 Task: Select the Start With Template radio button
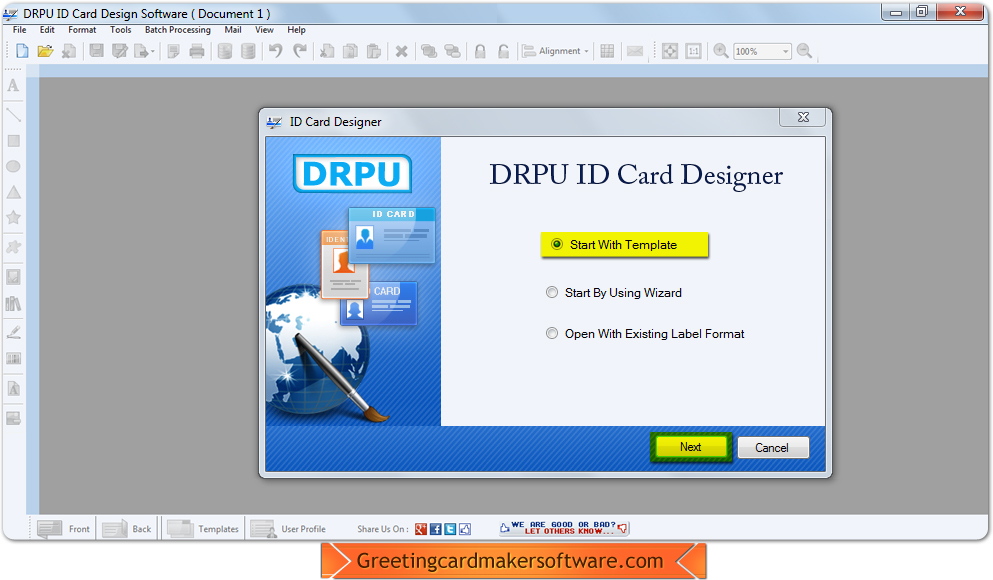tap(557, 244)
